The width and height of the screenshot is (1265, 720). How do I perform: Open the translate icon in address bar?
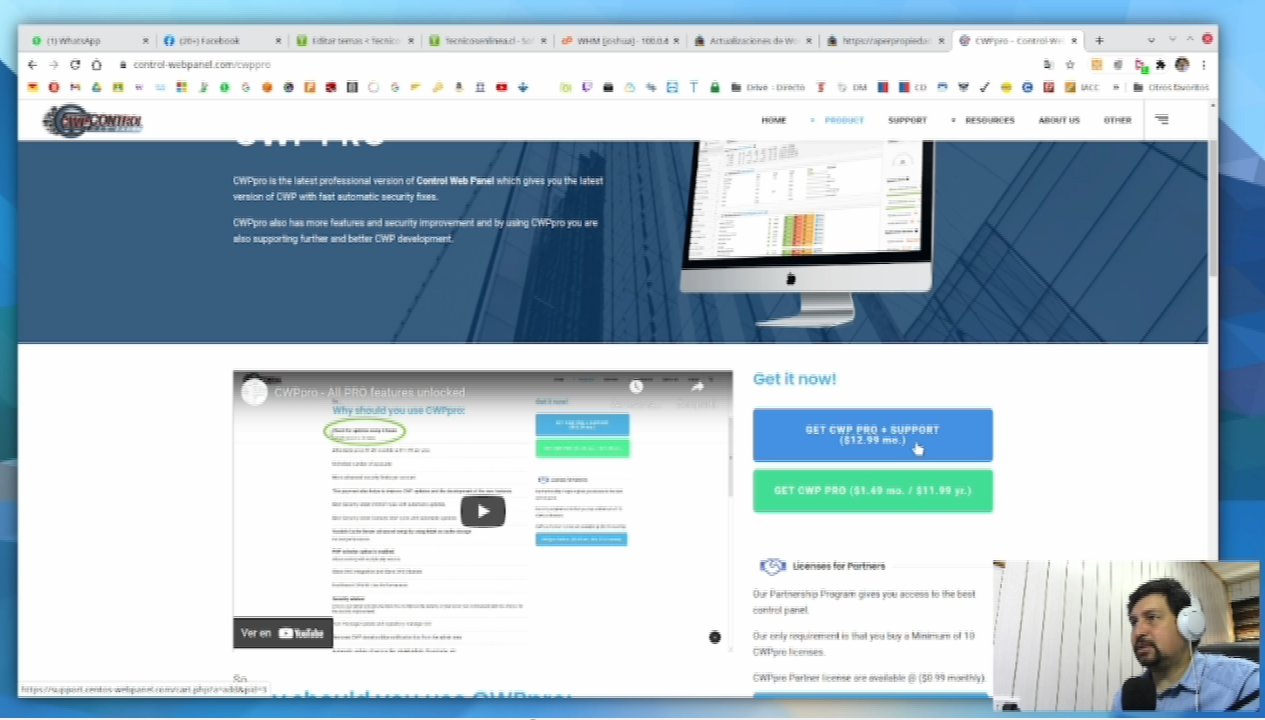[1048, 64]
